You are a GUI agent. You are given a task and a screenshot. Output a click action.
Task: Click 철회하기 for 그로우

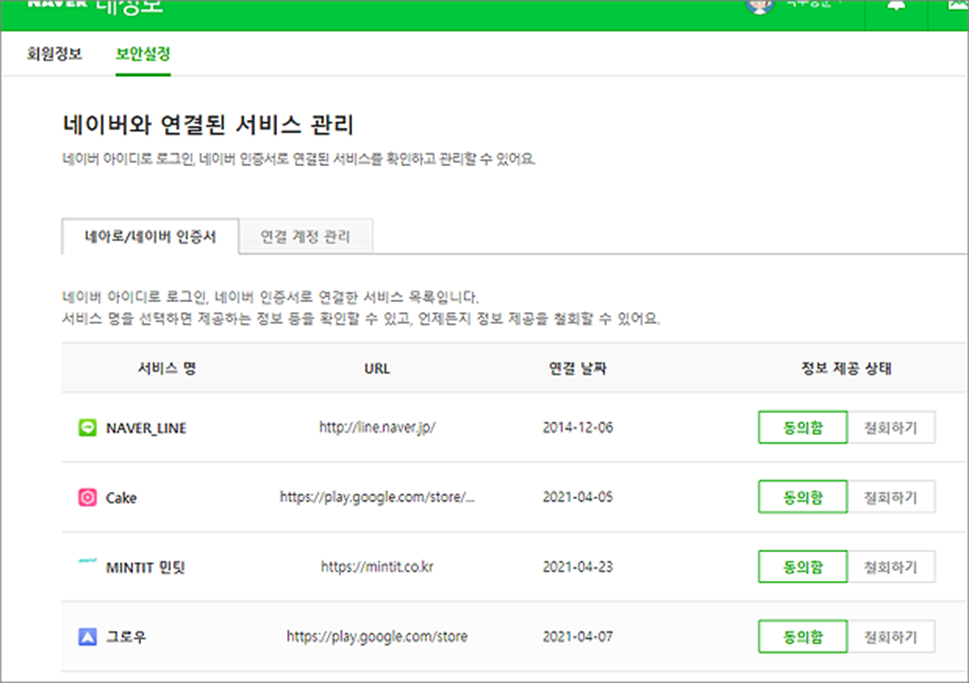click(x=891, y=637)
